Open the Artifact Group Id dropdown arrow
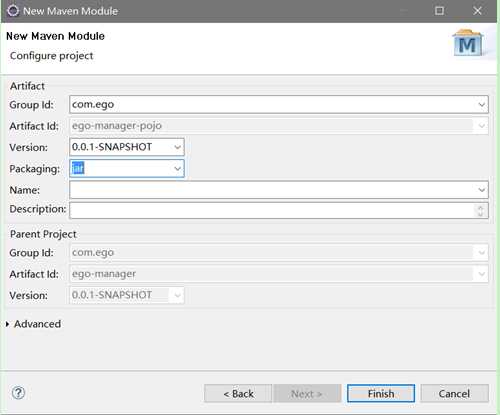This screenshot has width=500, height=415. pyautogui.click(x=482, y=105)
